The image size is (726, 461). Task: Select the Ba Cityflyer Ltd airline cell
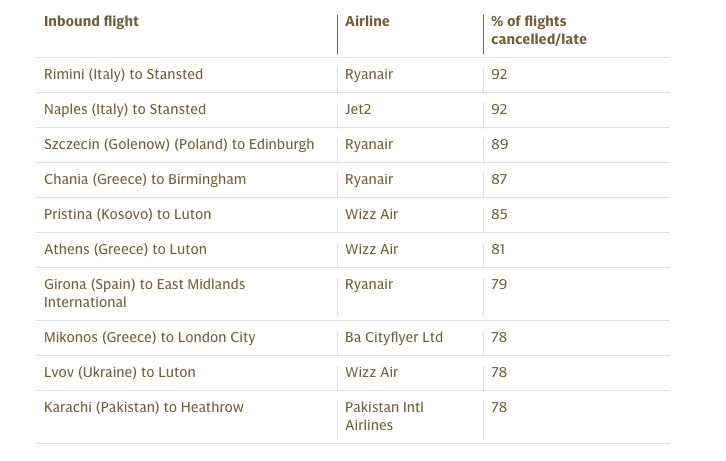point(394,337)
